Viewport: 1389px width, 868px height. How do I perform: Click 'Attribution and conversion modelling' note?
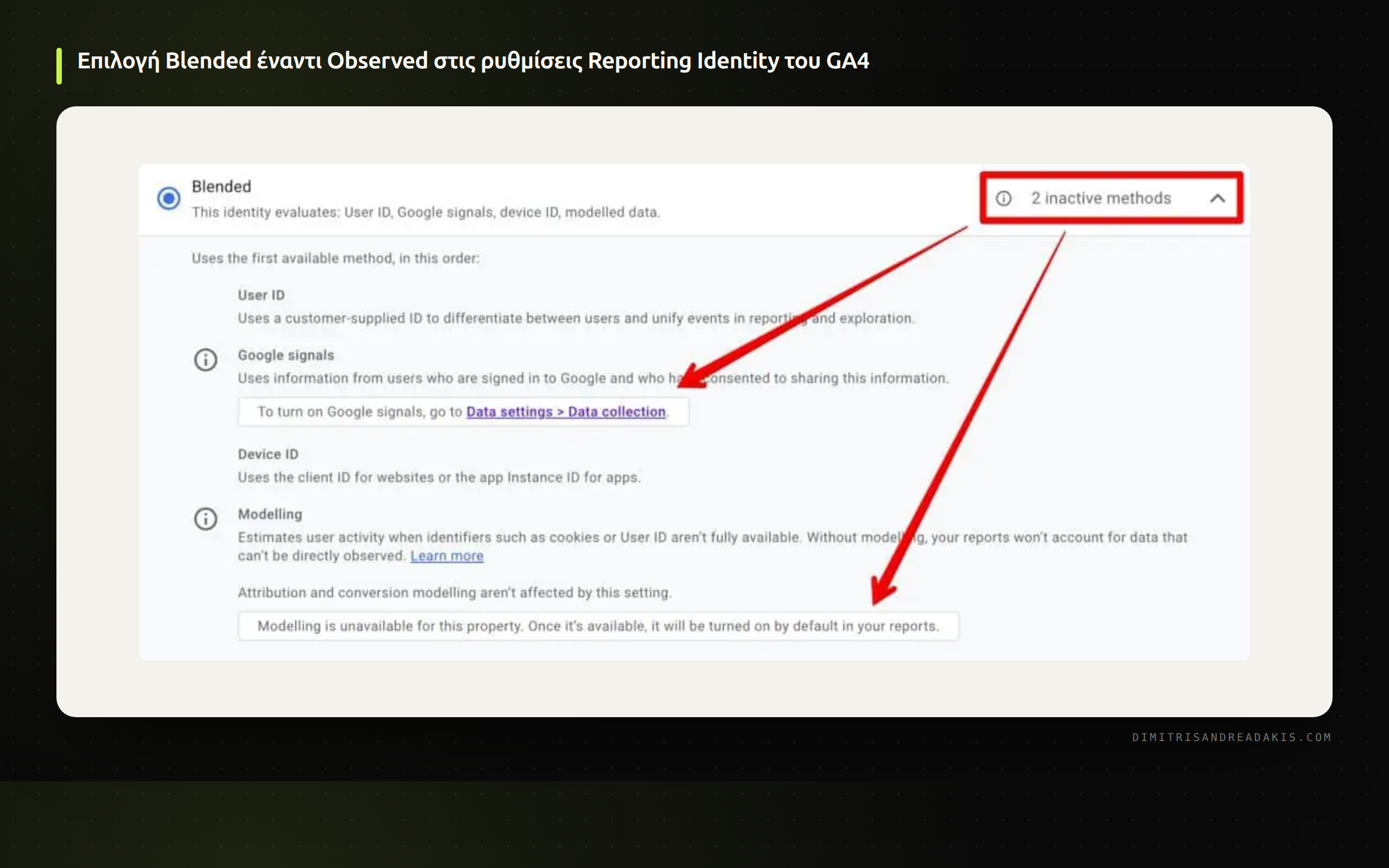[x=455, y=592]
